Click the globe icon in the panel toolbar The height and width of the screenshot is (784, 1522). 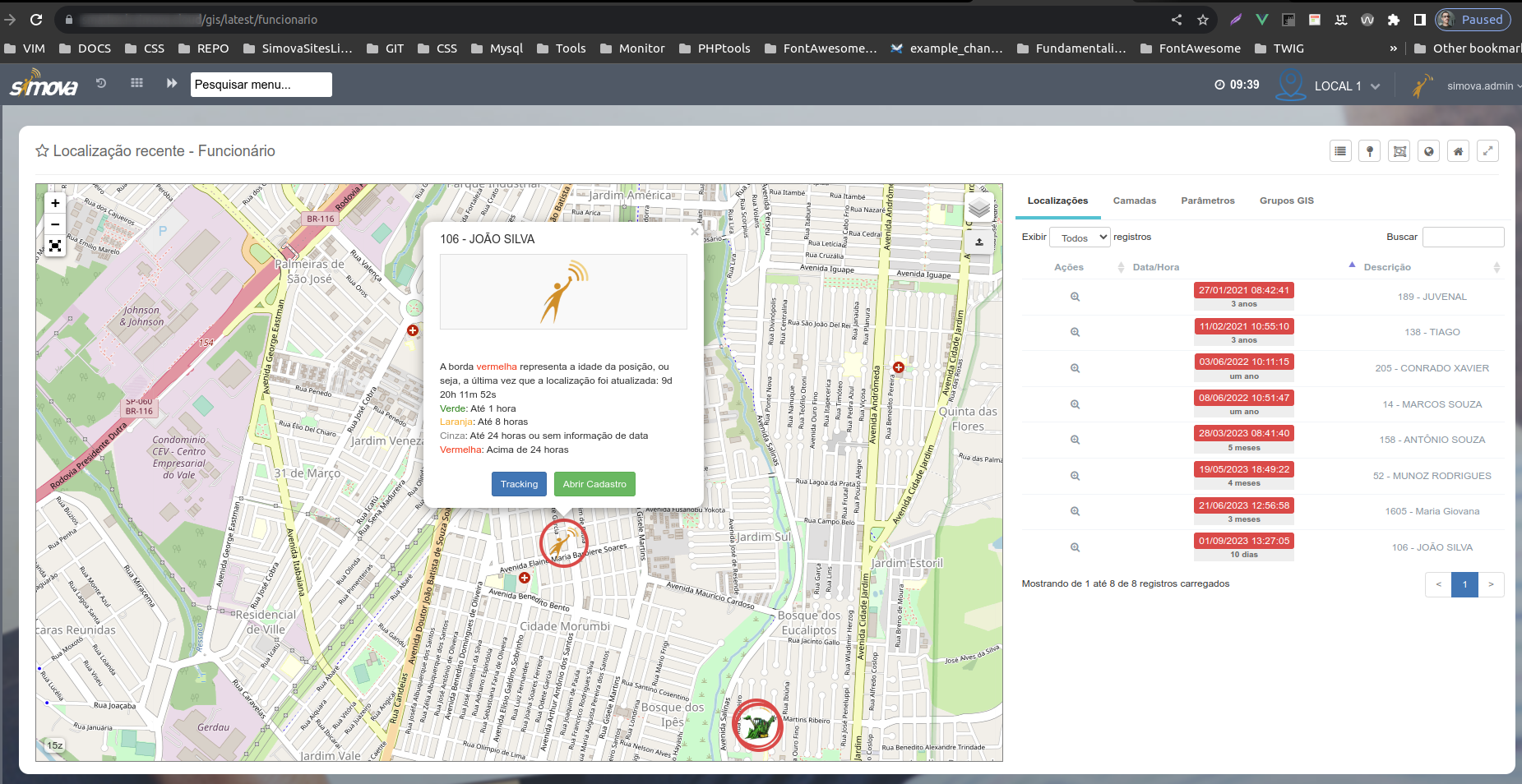pyautogui.click(x=1428, y=151)
